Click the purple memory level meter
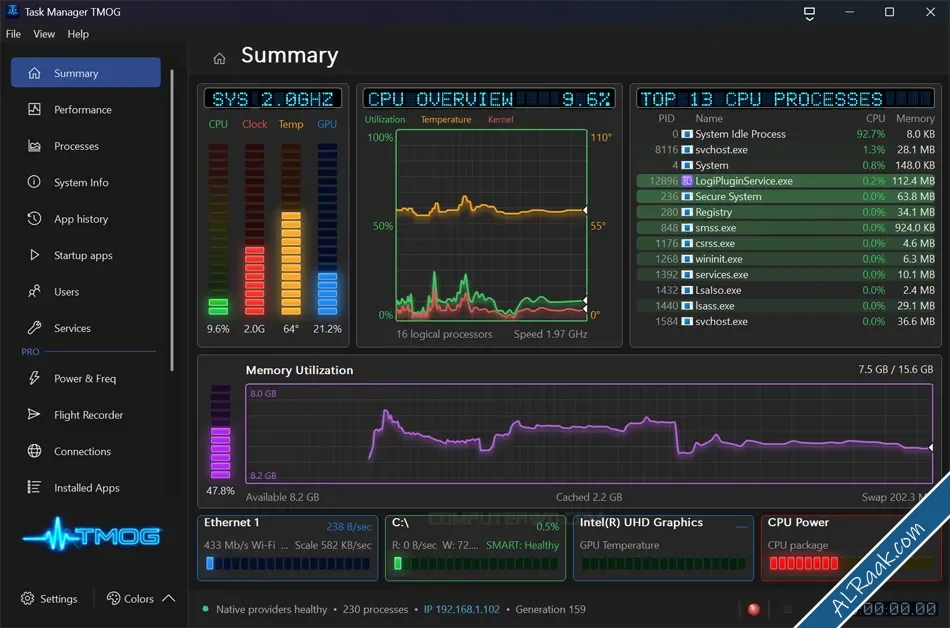 [220, 432]
